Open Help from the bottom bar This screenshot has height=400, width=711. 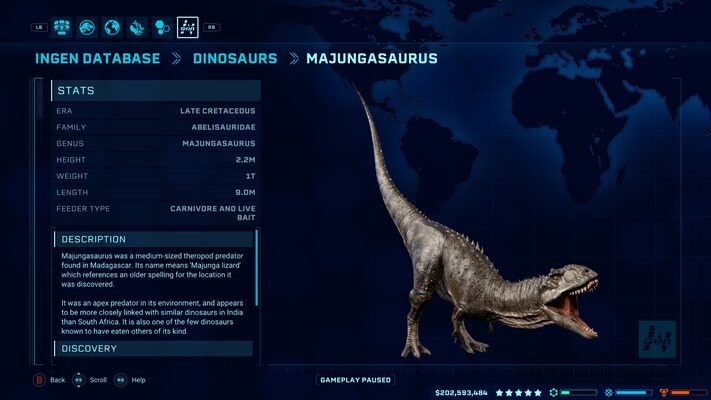138,380
